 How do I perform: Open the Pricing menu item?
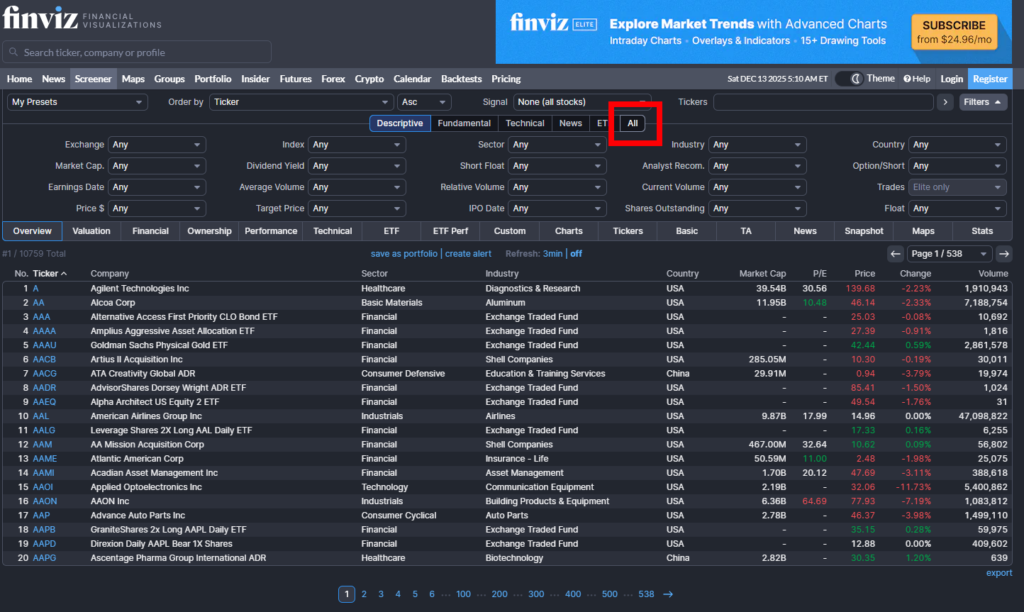click(505, 78)
